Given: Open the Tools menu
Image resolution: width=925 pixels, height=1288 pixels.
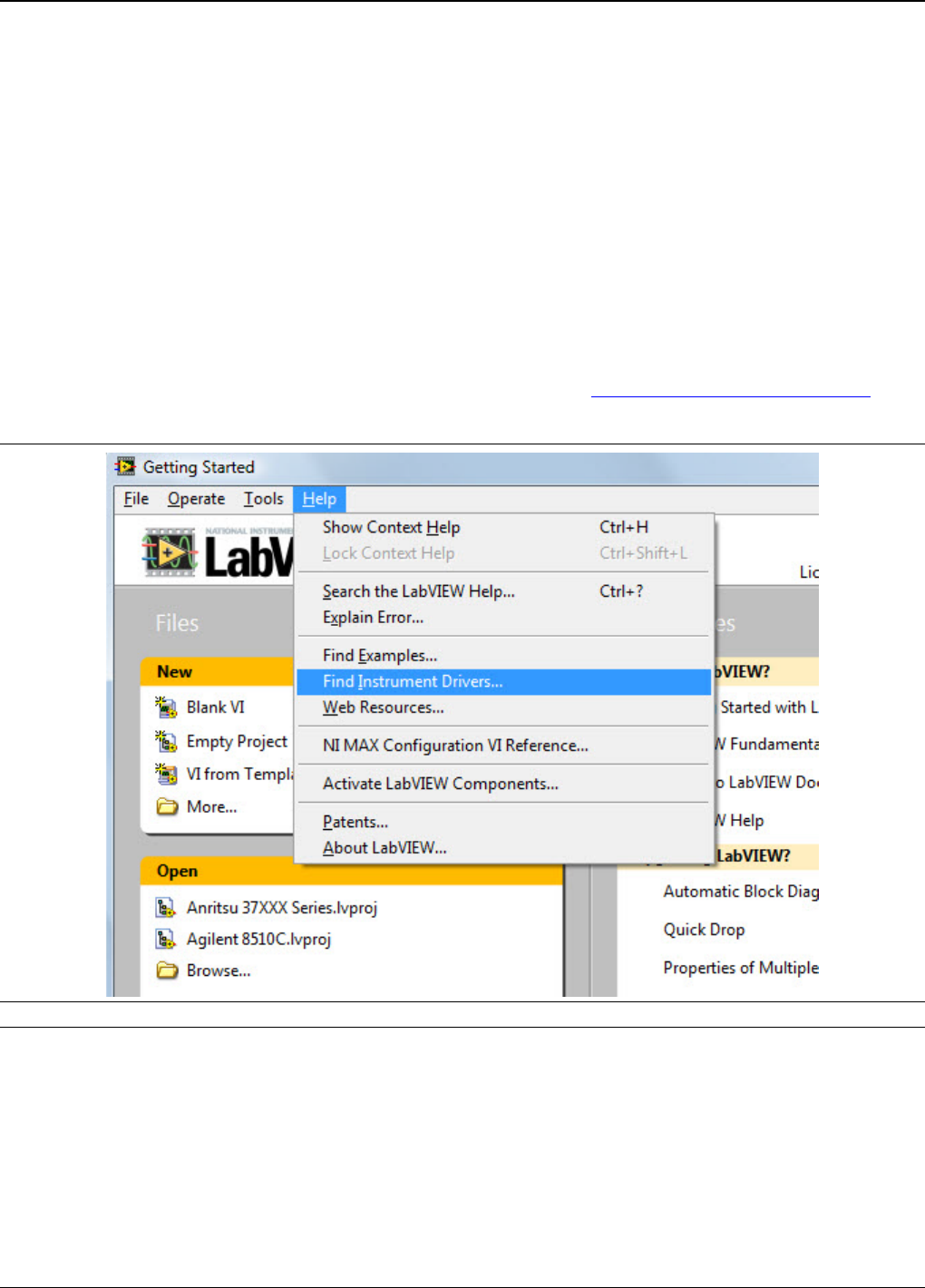Looking at the screenshot, I should [x=263, y=499].
